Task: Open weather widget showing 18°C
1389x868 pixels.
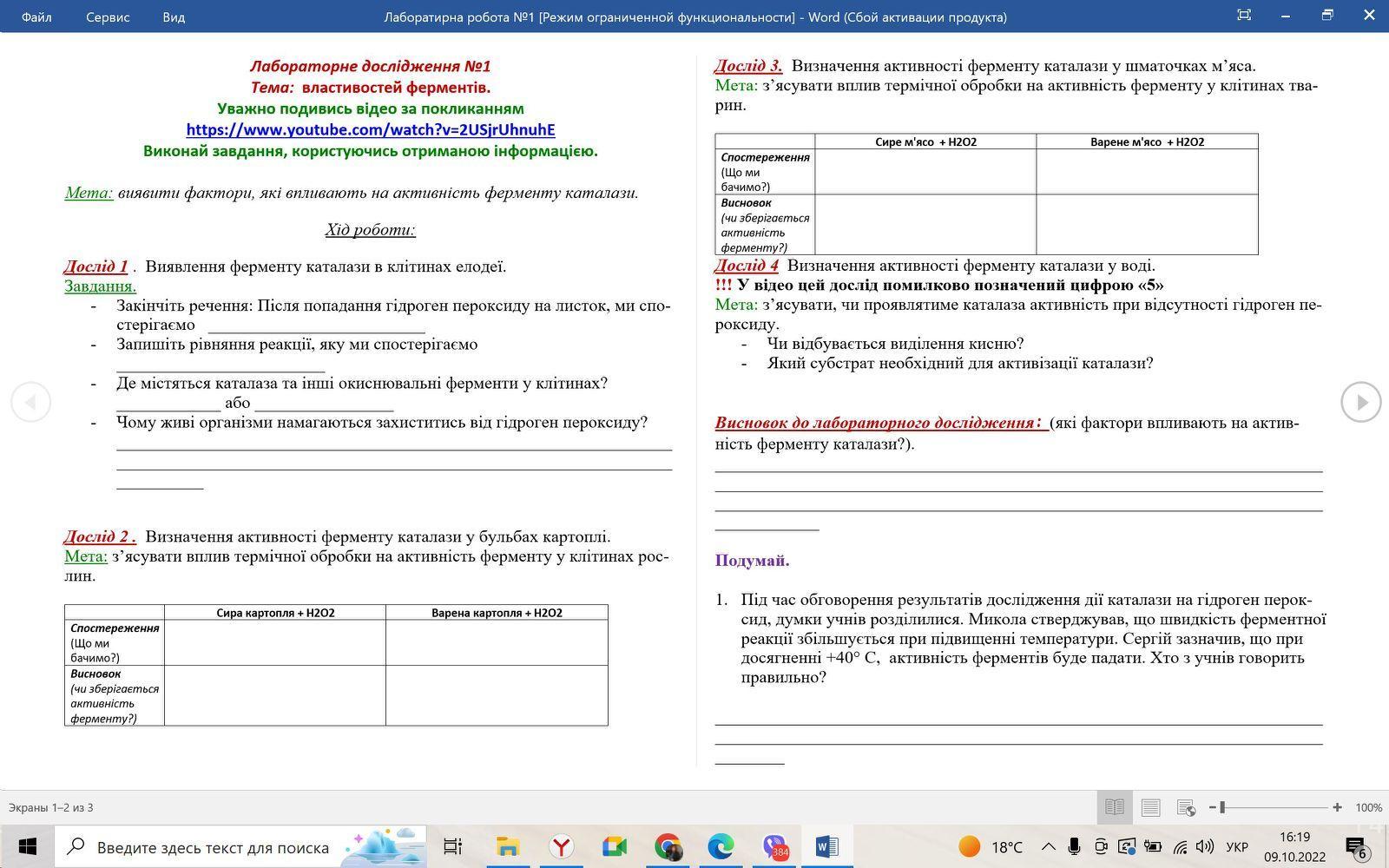Action: point(991,846)
